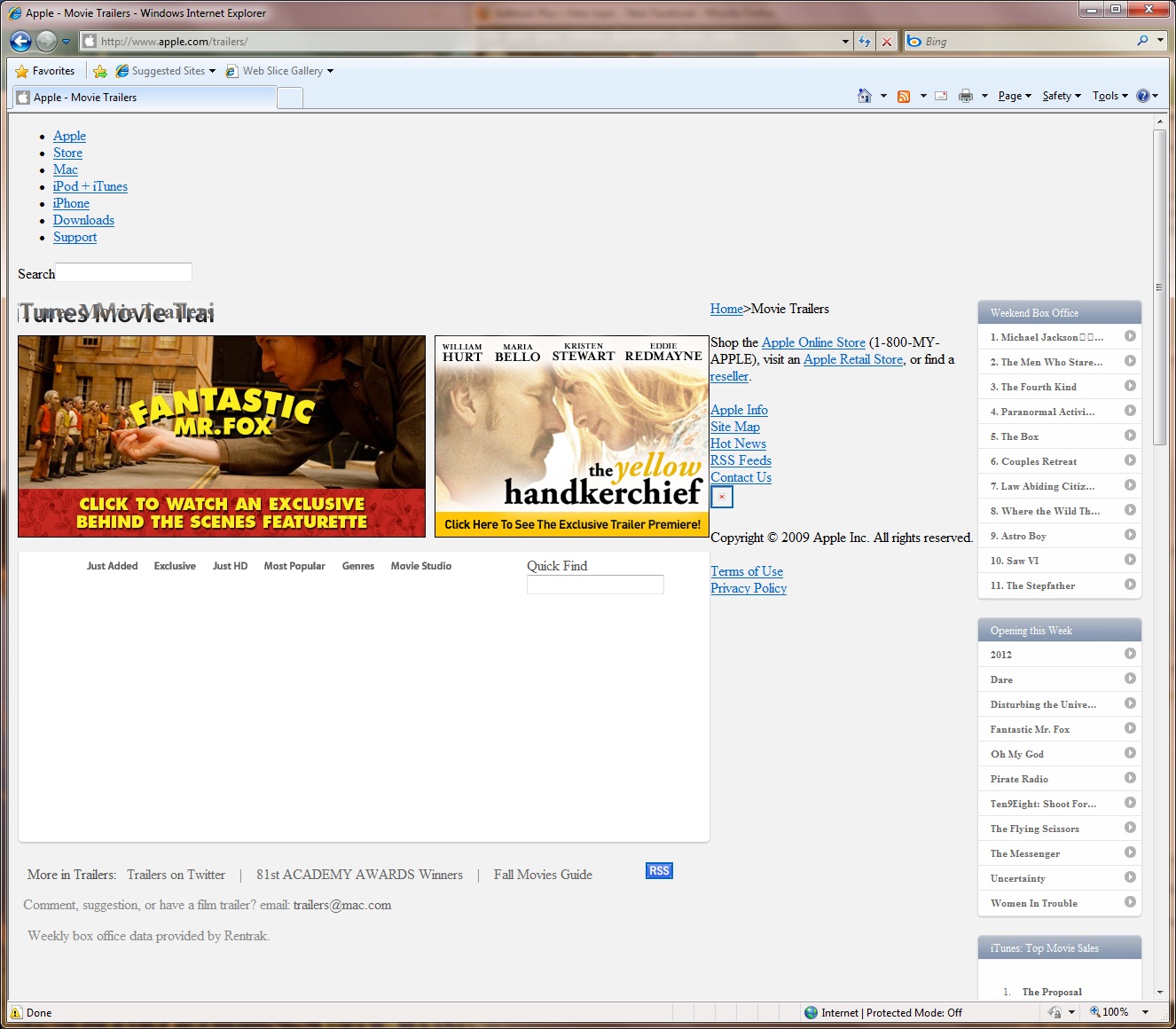Click arrow beside Pirate Radio
This screenshot has height=1029, width=1176.
[1130, 778]
